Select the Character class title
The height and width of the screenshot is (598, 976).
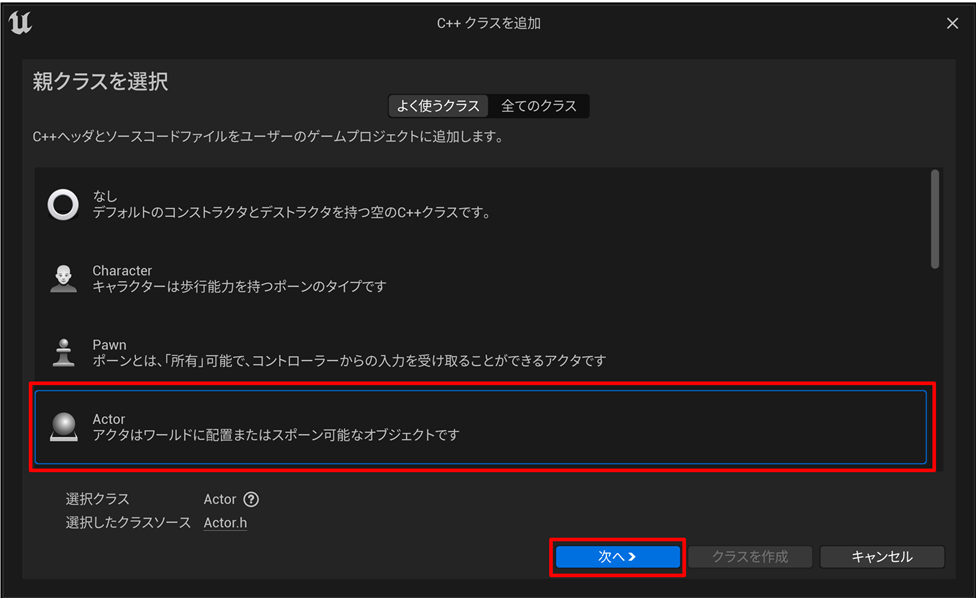[x=122, y=271]
